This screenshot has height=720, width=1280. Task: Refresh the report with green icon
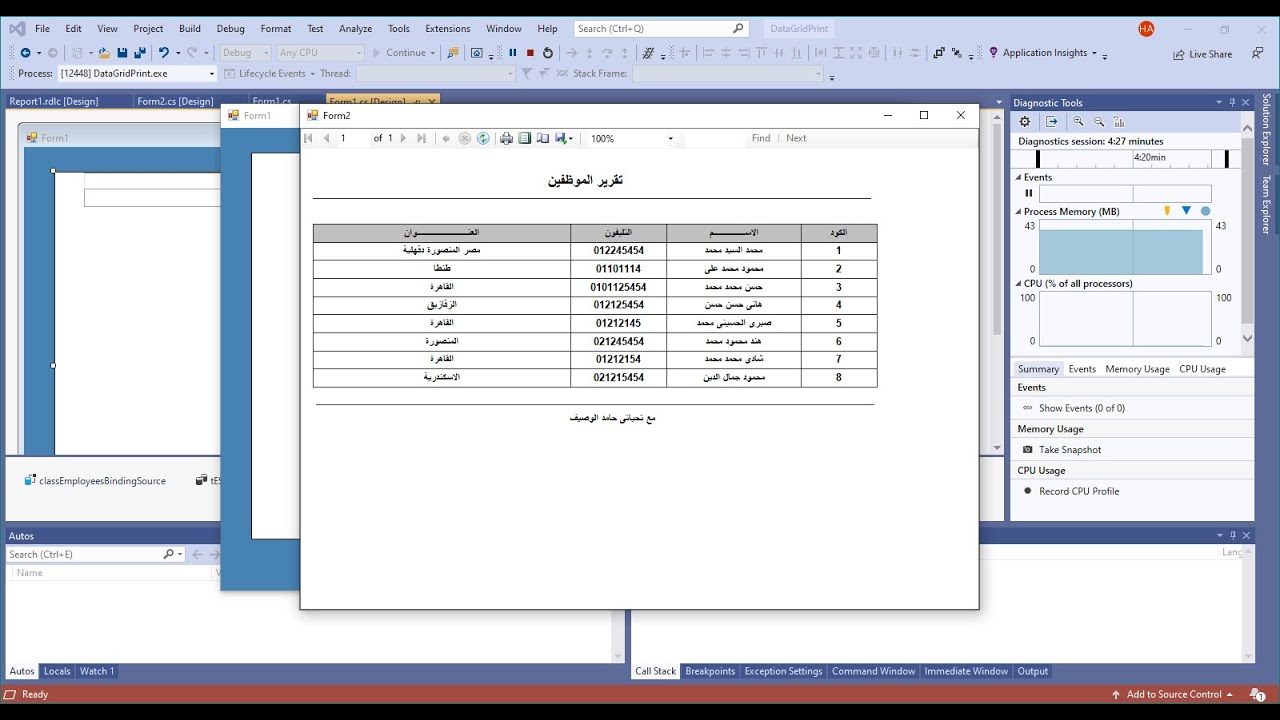click(x=483, y=139)
